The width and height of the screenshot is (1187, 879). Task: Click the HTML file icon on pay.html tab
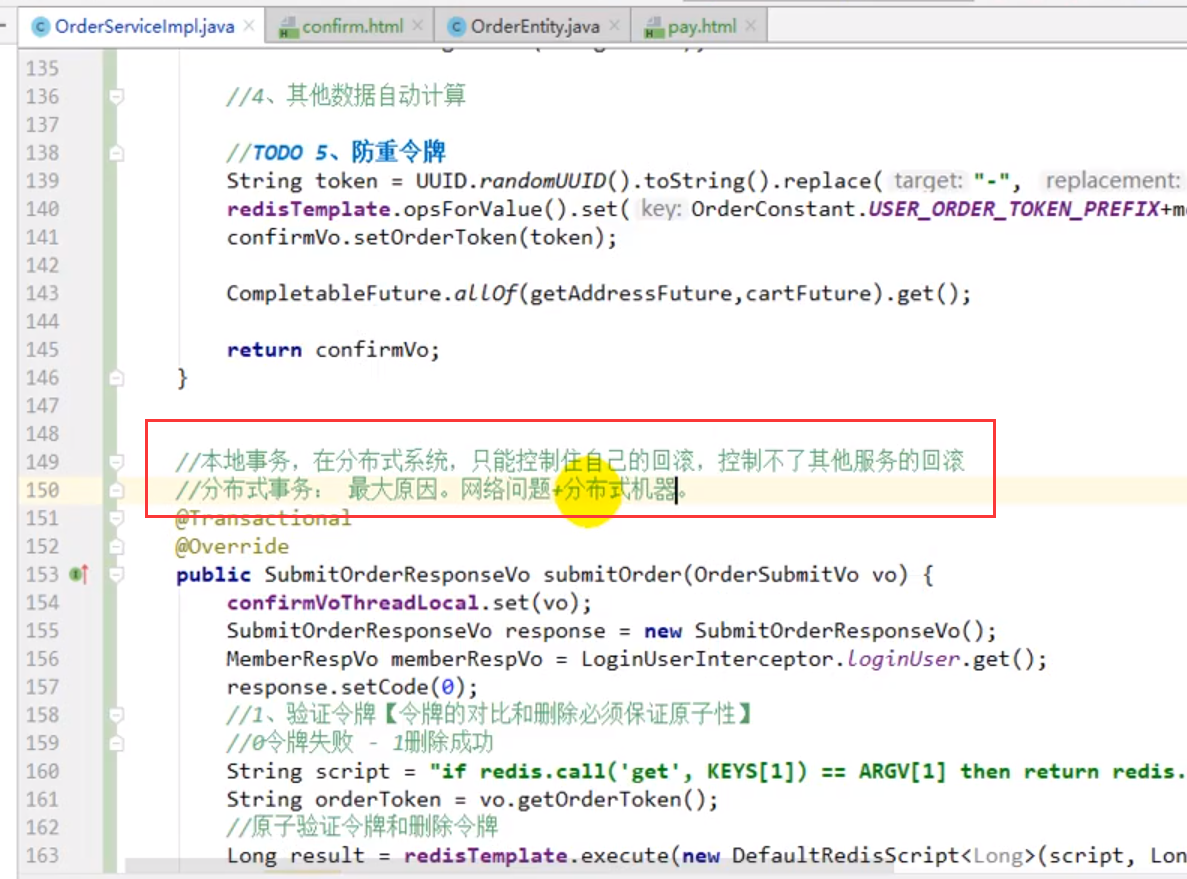655,27
